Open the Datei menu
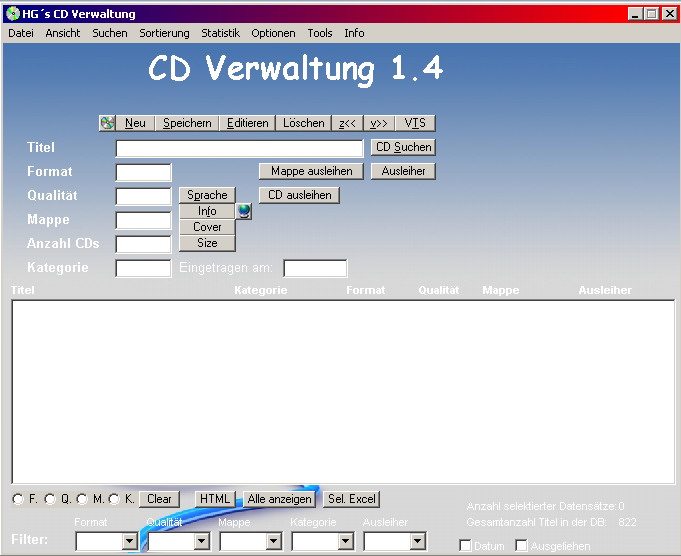Viewport: 681px width, 556px height. (21, 33)
